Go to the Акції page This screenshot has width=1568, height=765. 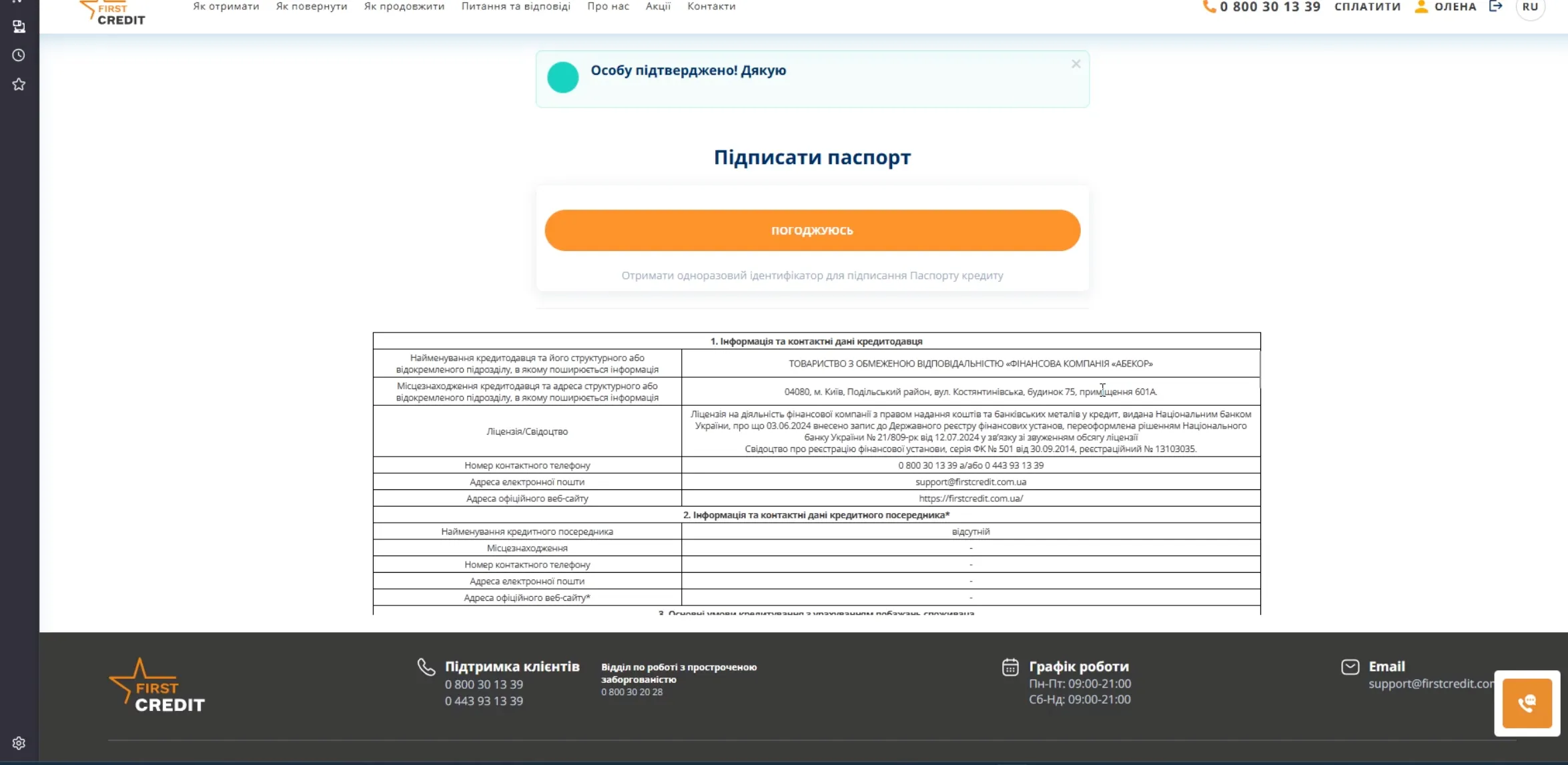pyautogui.click(x=658, y=7)
